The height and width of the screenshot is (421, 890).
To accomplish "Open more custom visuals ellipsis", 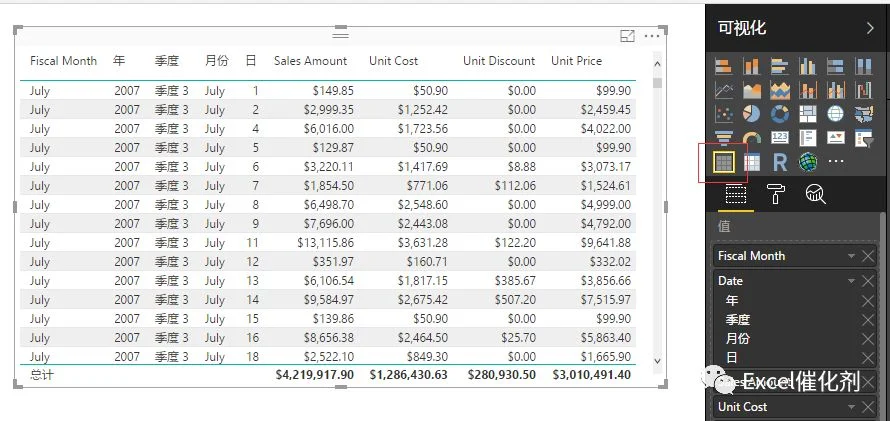I will coord(836,161).
